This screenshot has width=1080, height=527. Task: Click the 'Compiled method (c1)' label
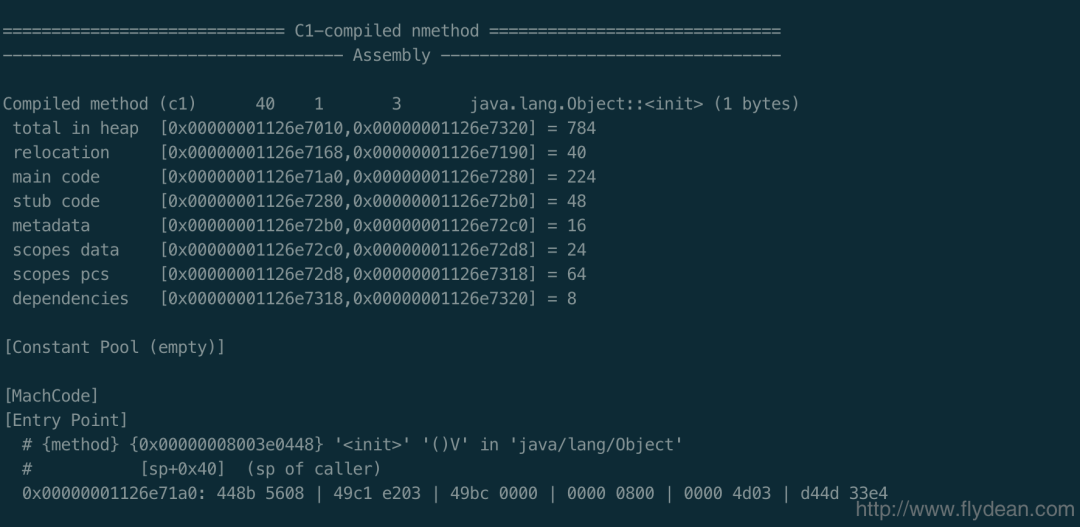point(99,104)
